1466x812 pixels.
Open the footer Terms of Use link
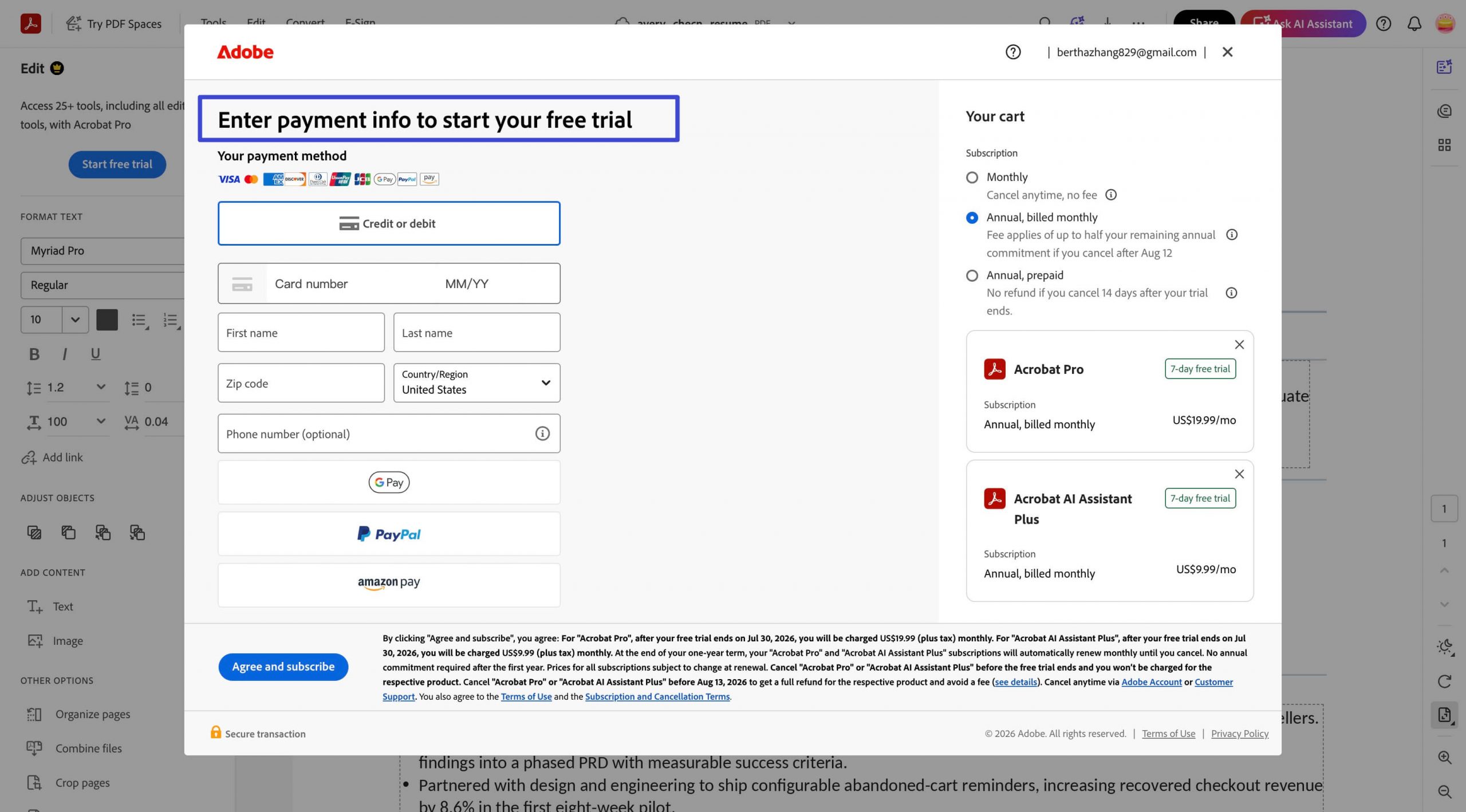pyautogui.click(x=1168, y=734)
